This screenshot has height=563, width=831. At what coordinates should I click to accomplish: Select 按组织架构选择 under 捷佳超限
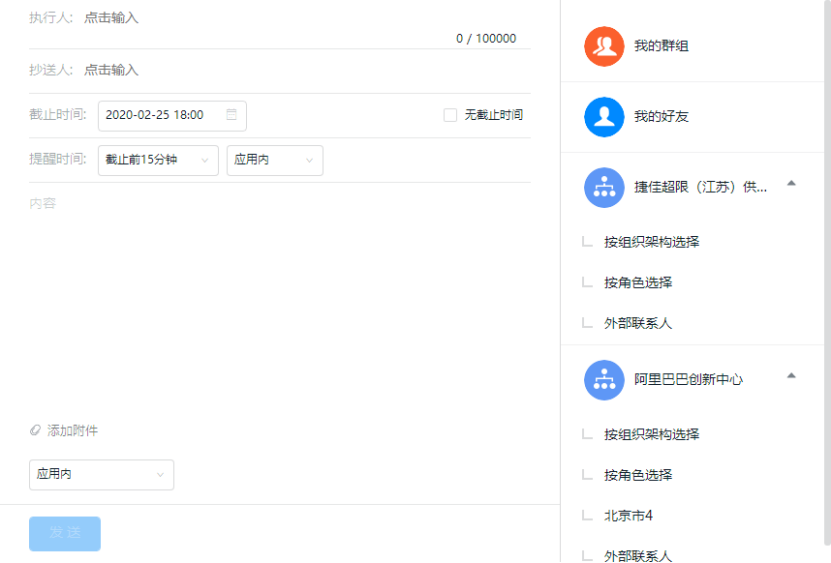pyautogui.click(x=651, y=242)
